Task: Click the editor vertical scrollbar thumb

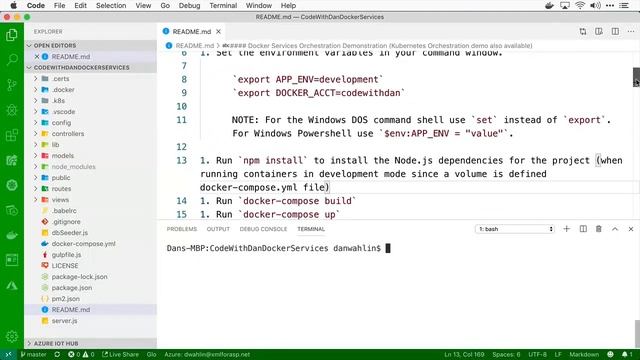Action: (636, 77)
